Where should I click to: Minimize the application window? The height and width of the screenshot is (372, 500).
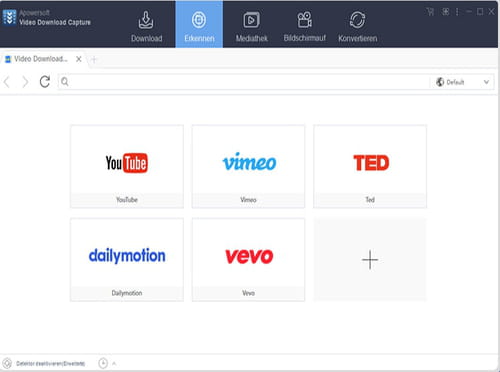pos(469,12)
